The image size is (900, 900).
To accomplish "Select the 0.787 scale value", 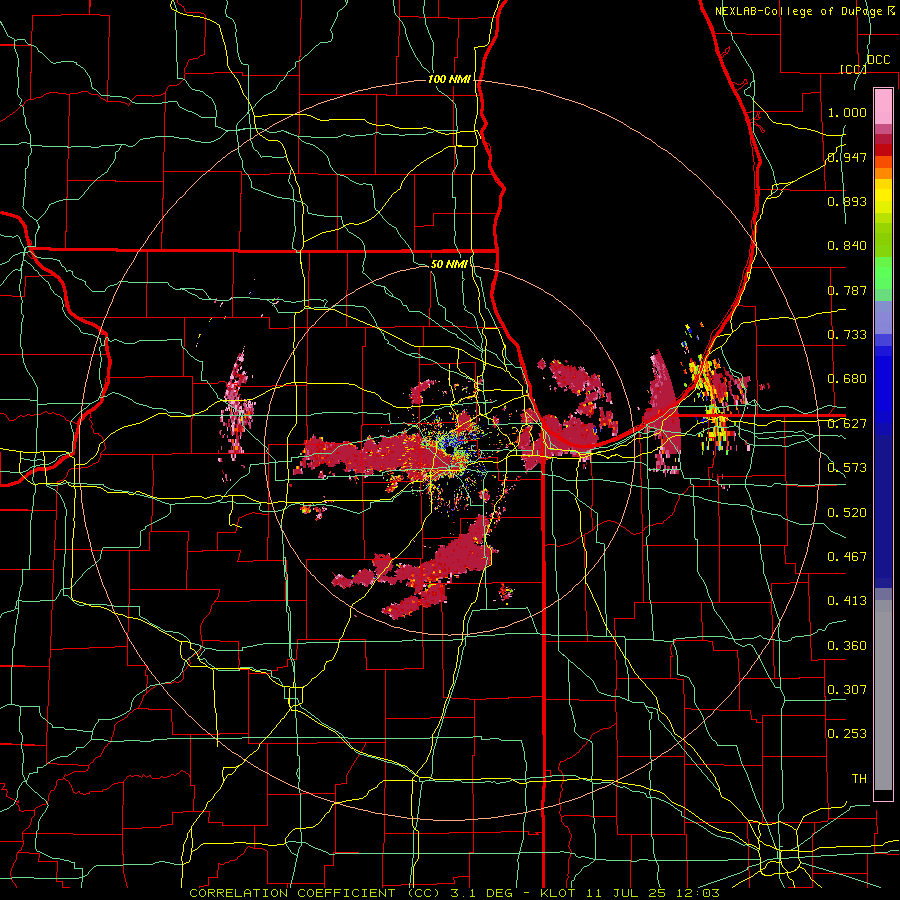I will pos(847,290).
